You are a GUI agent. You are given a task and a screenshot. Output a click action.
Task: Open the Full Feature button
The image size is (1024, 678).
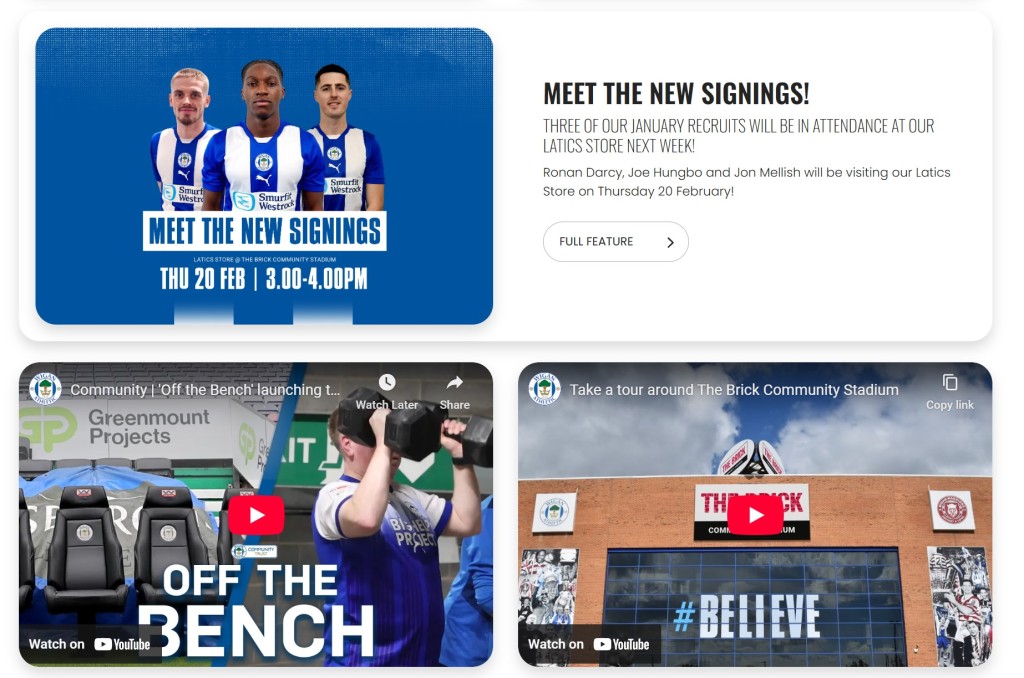(x=616, y=242)
